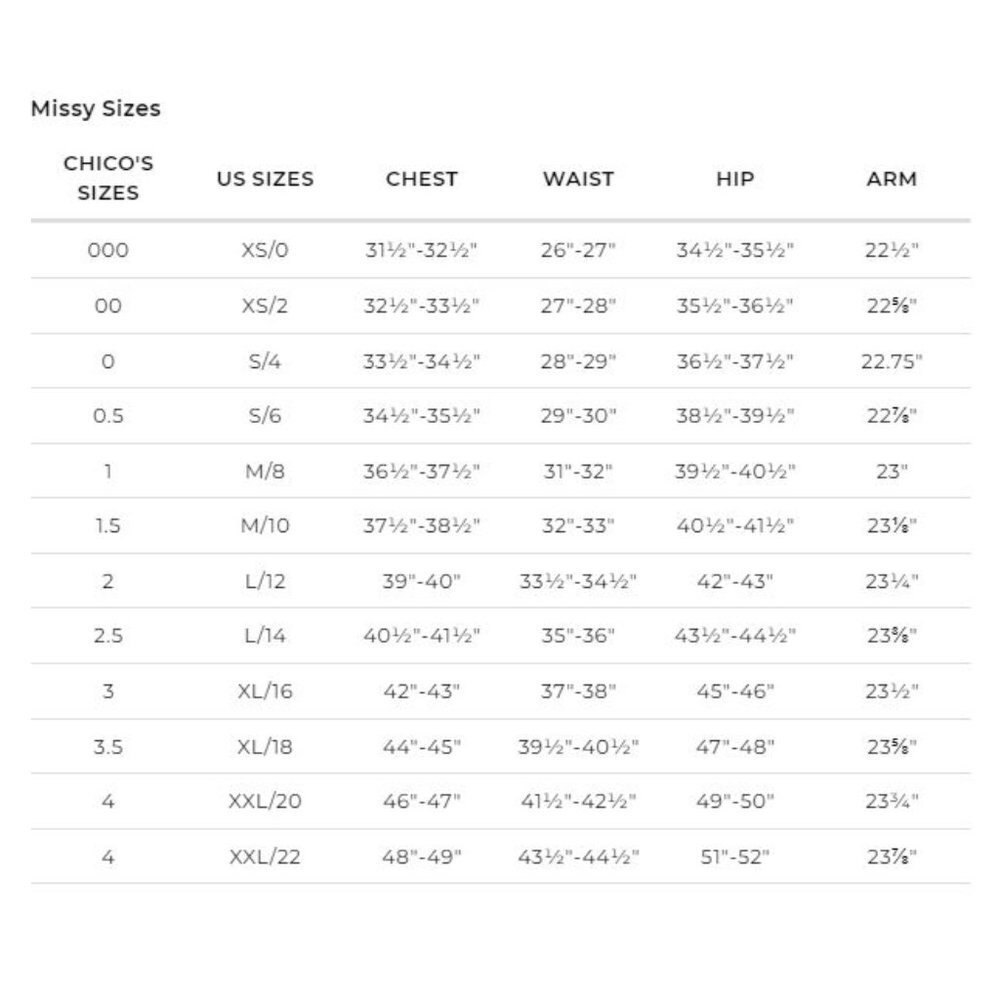Click the XXL/20 size cell

(265, 801)
